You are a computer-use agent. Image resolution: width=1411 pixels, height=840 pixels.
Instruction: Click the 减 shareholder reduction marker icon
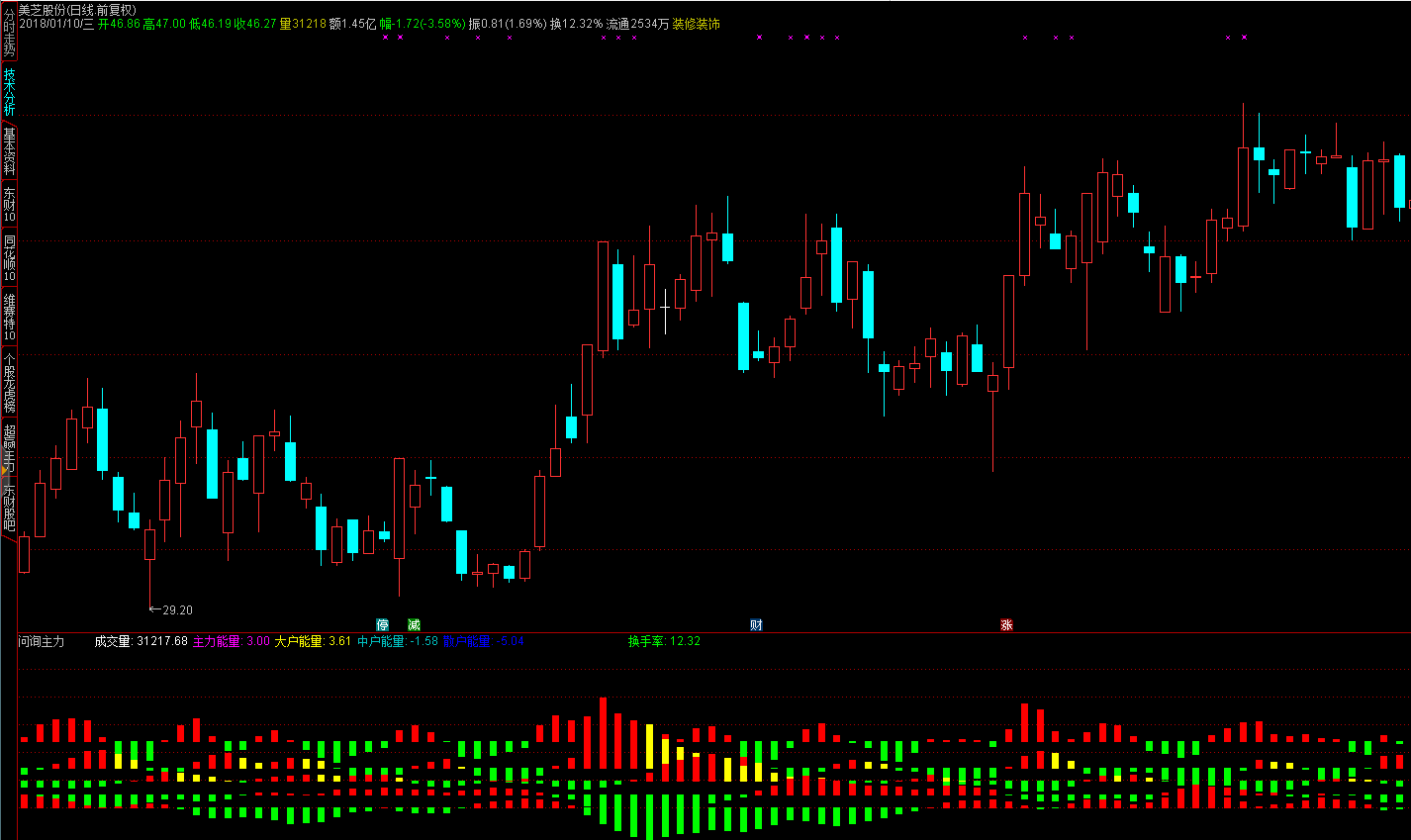pos(414,624)
